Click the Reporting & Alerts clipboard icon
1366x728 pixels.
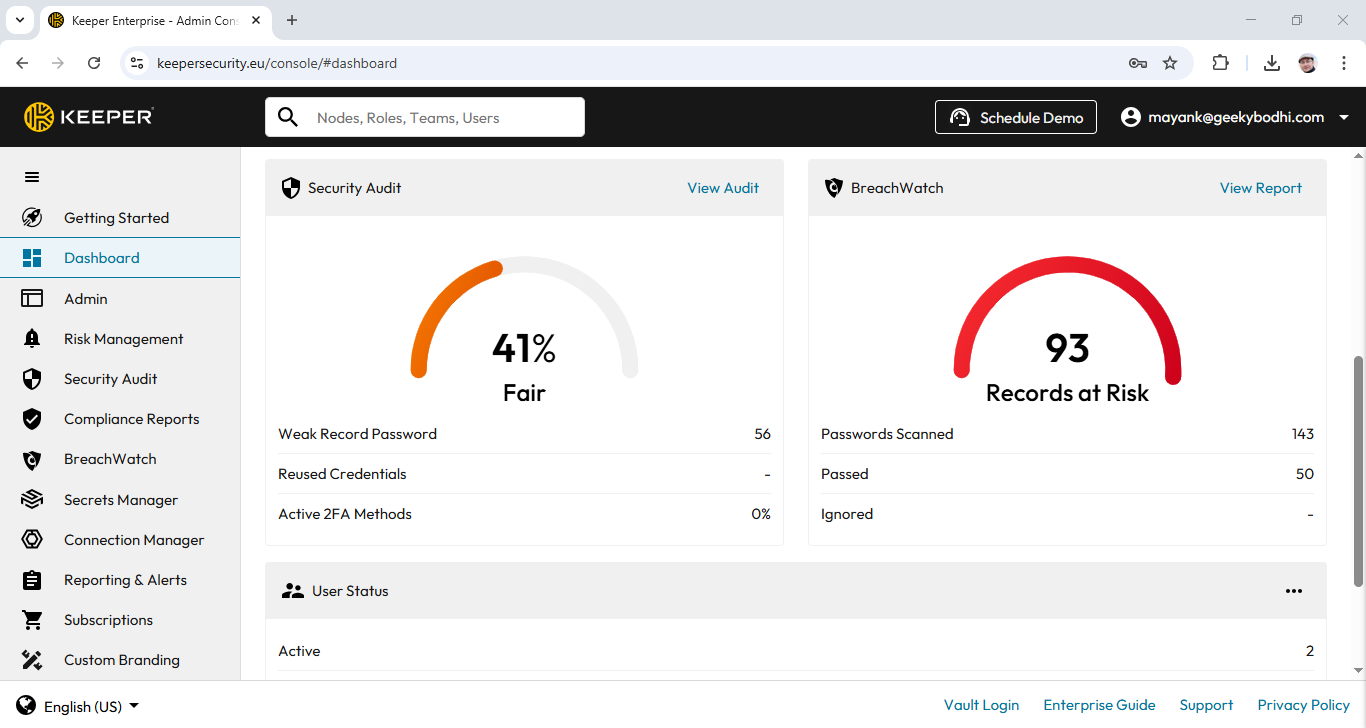32,580
